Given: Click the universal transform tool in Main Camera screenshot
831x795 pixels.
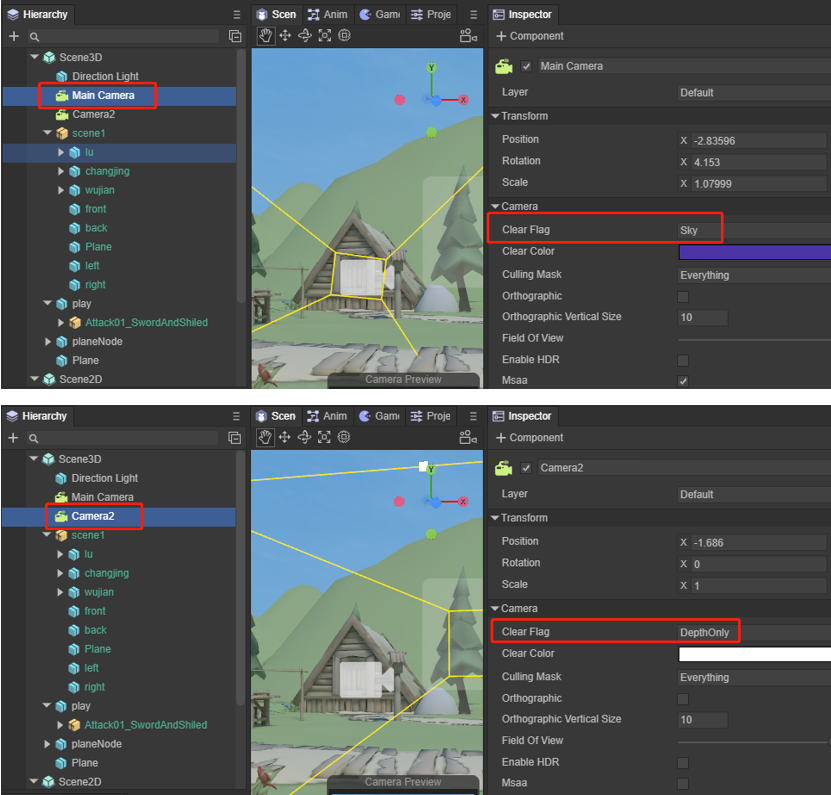Looking at the screenshot, I should click(x=345, y=35).
